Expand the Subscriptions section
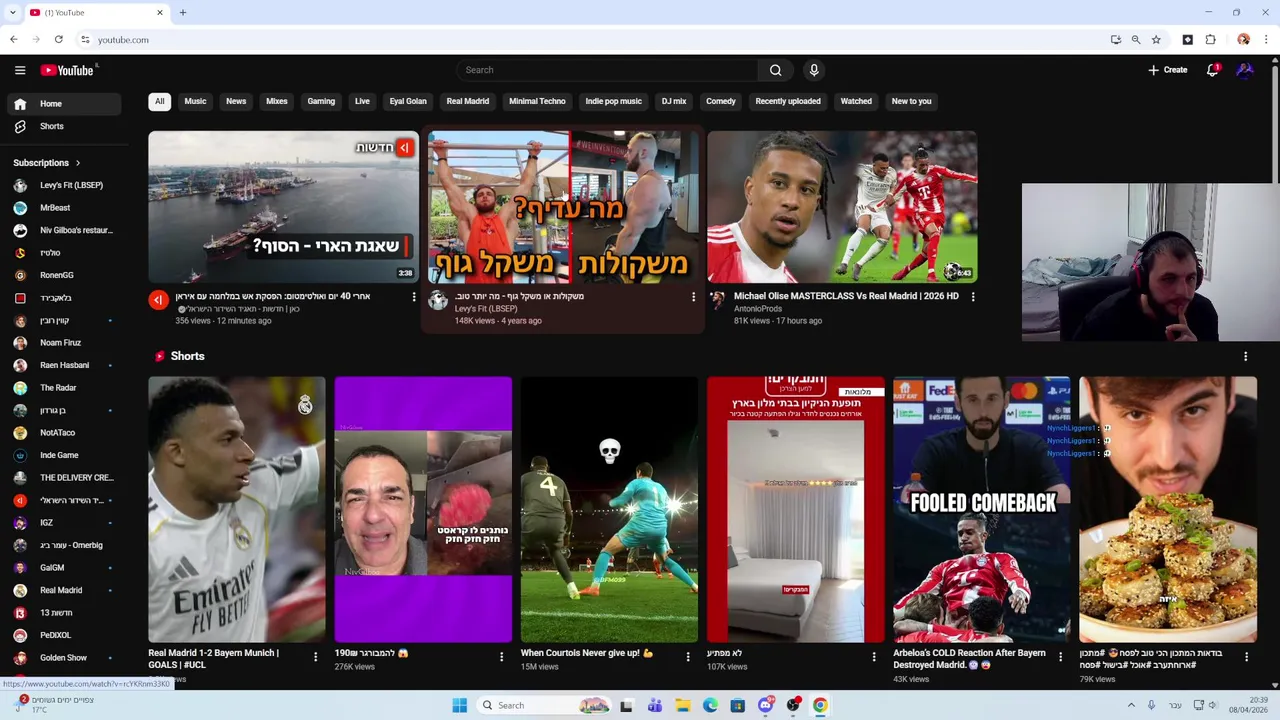Screen dimensions: 1280x720 click(x=47, y=163)
